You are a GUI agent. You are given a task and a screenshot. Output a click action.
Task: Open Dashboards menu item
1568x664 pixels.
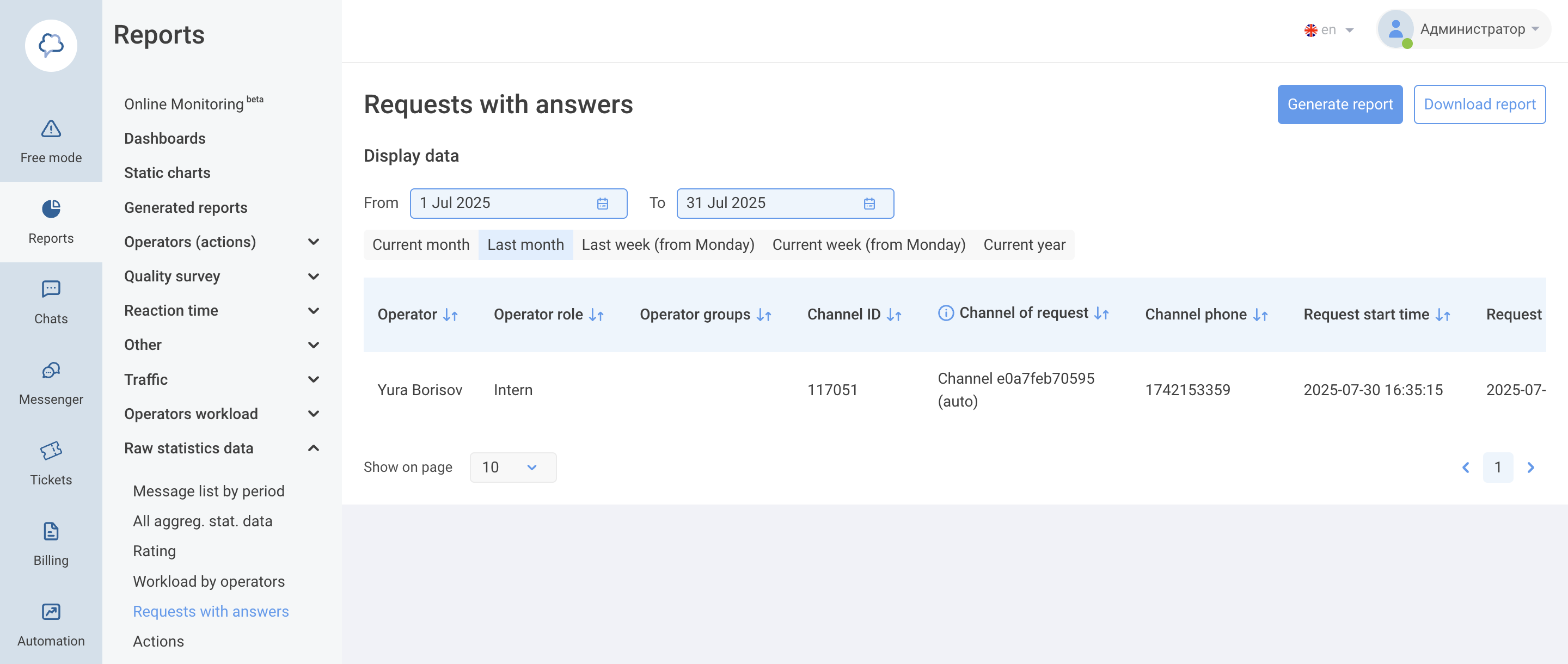click(x=164, y=139)
